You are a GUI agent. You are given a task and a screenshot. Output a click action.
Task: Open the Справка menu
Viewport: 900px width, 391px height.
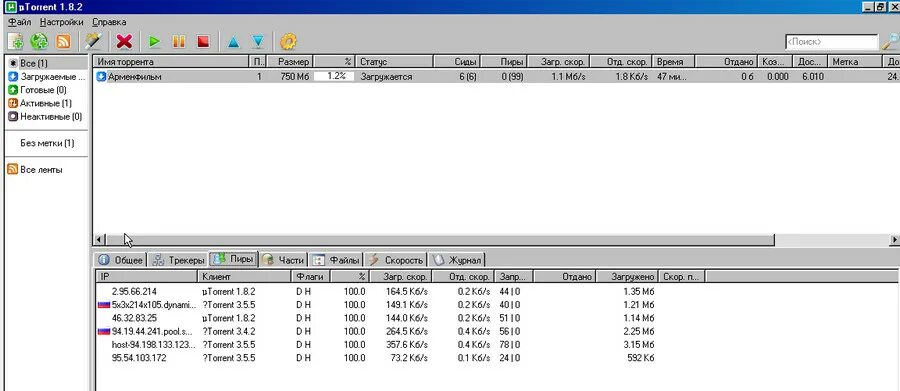tap(108, 22)
